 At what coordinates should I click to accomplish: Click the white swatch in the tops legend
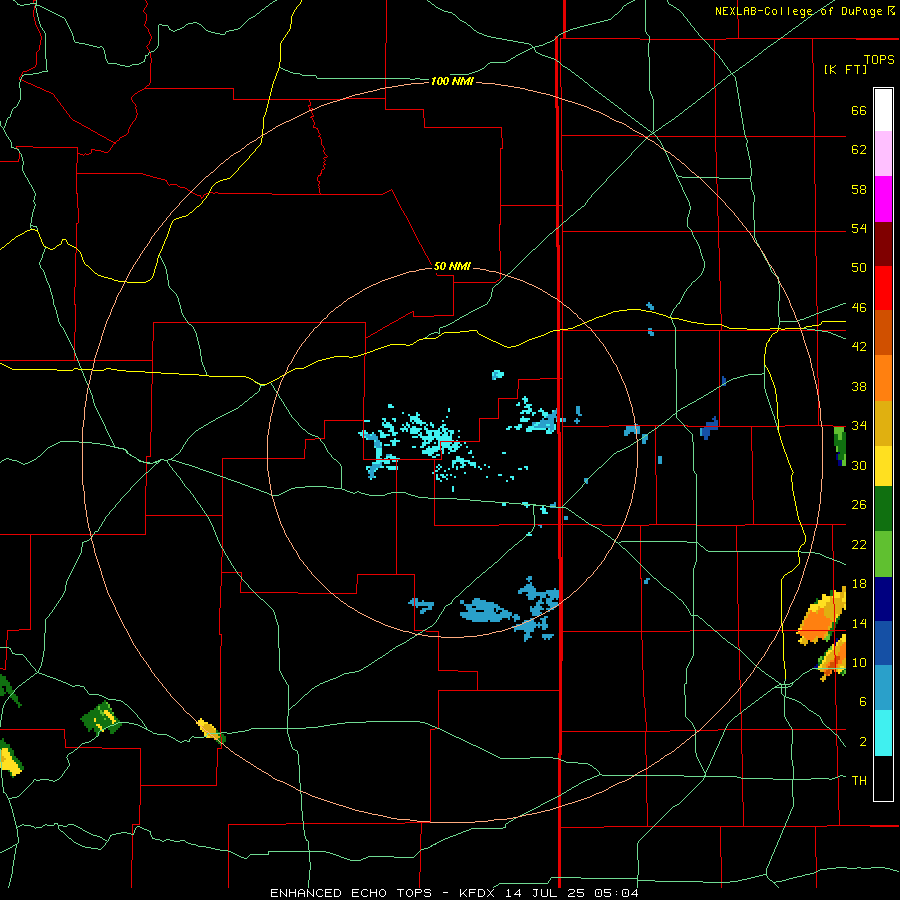[x=883, y=110]
